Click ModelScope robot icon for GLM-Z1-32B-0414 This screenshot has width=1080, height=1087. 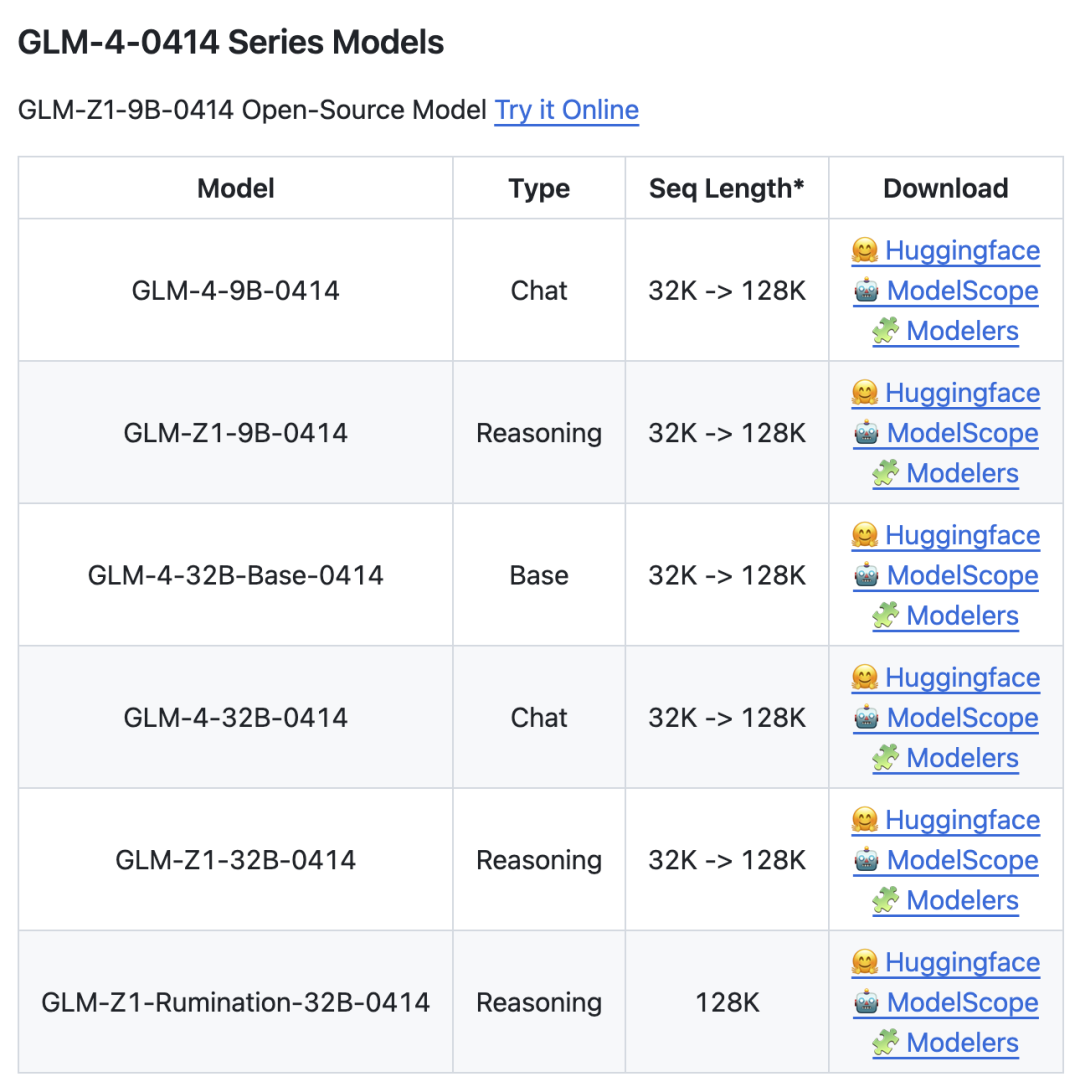pos(866,860)
